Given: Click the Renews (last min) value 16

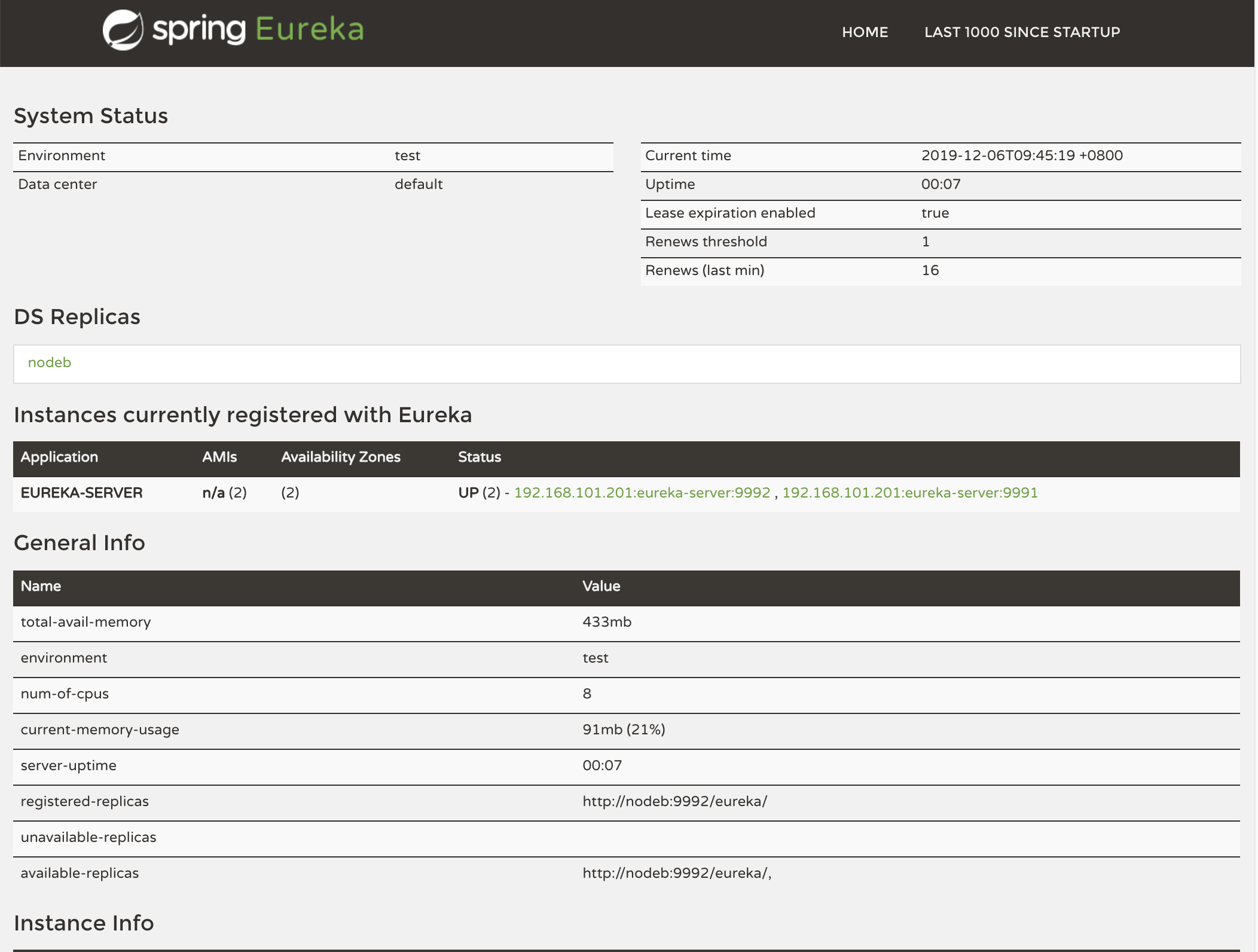Looking at the screenshot, I should click(x=930, y=271).
